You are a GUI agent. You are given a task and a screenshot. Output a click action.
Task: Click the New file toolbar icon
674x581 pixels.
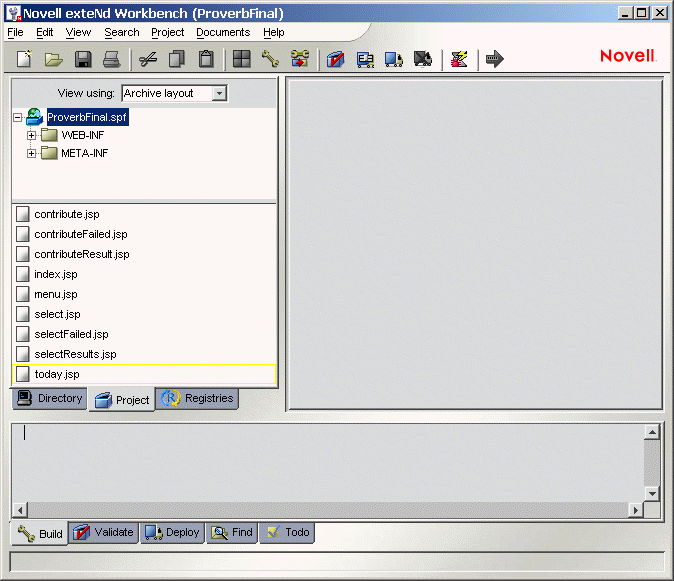[24, 60]
